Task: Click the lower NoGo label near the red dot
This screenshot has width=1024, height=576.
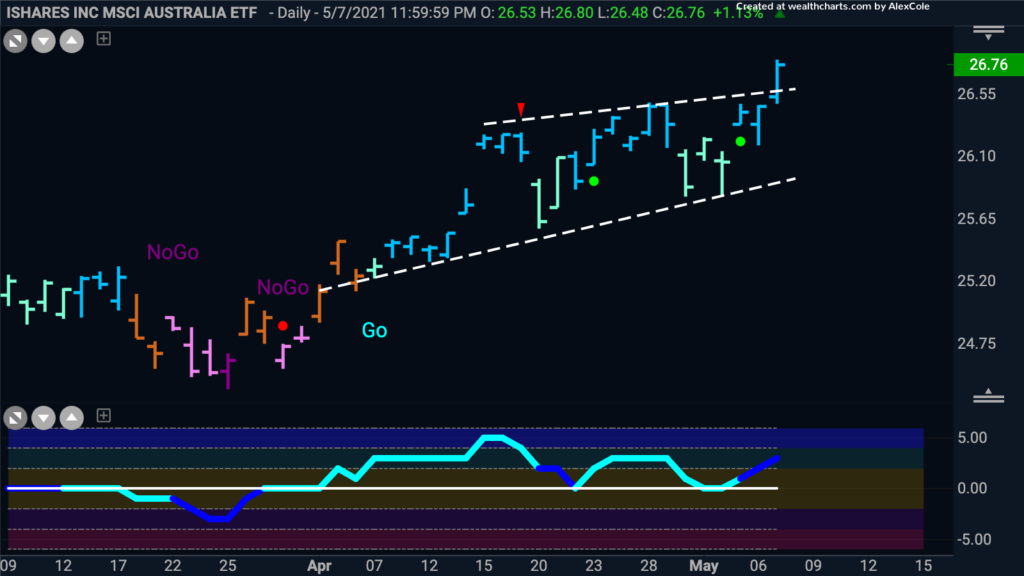Action: [x=282, y=287]
